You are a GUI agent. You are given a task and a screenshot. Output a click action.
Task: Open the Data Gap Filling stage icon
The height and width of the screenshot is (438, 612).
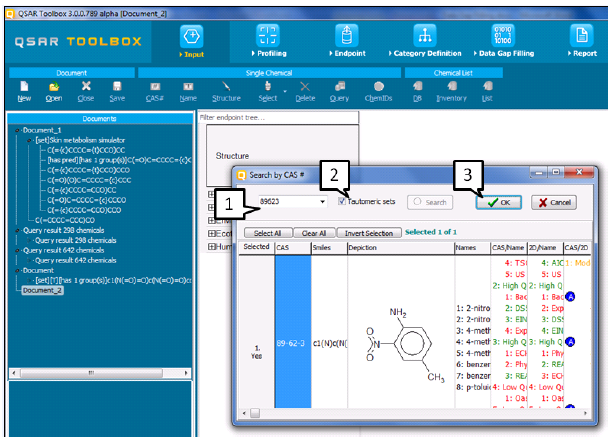(x=503, y=36)
